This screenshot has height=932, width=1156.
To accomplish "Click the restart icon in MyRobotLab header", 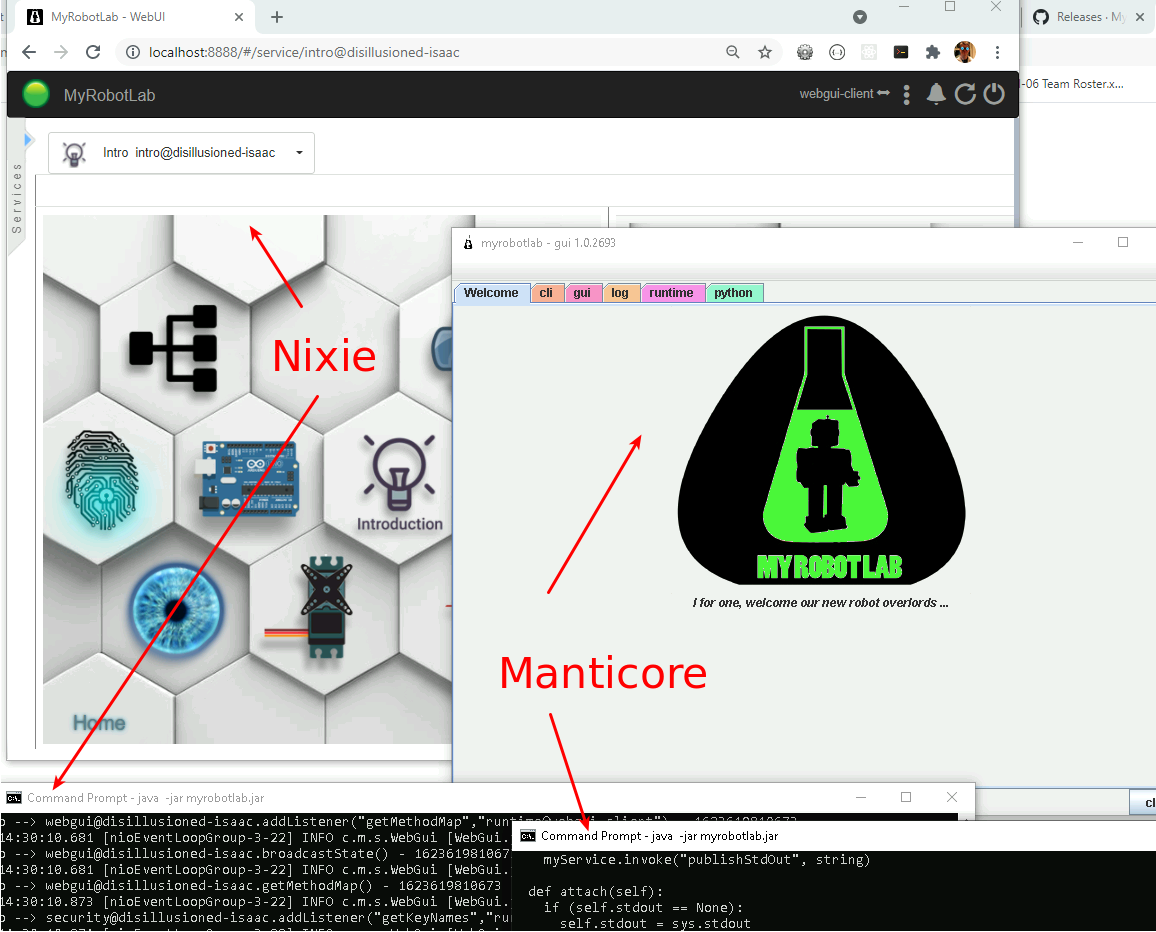I will 965,94.
